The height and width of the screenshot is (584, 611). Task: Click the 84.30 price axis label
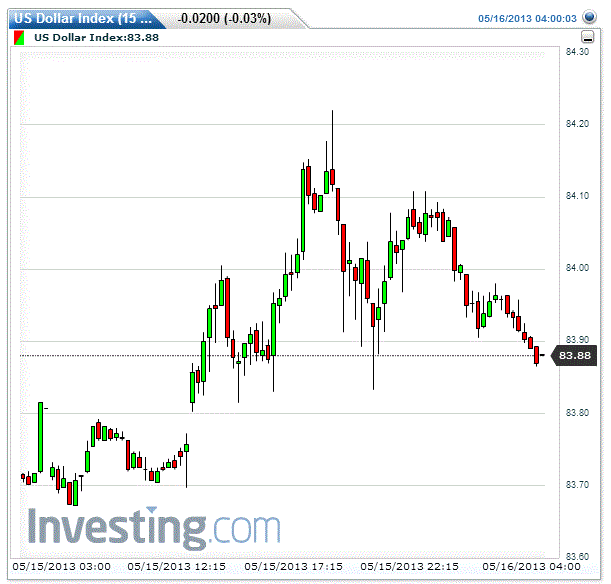[577, 52]
